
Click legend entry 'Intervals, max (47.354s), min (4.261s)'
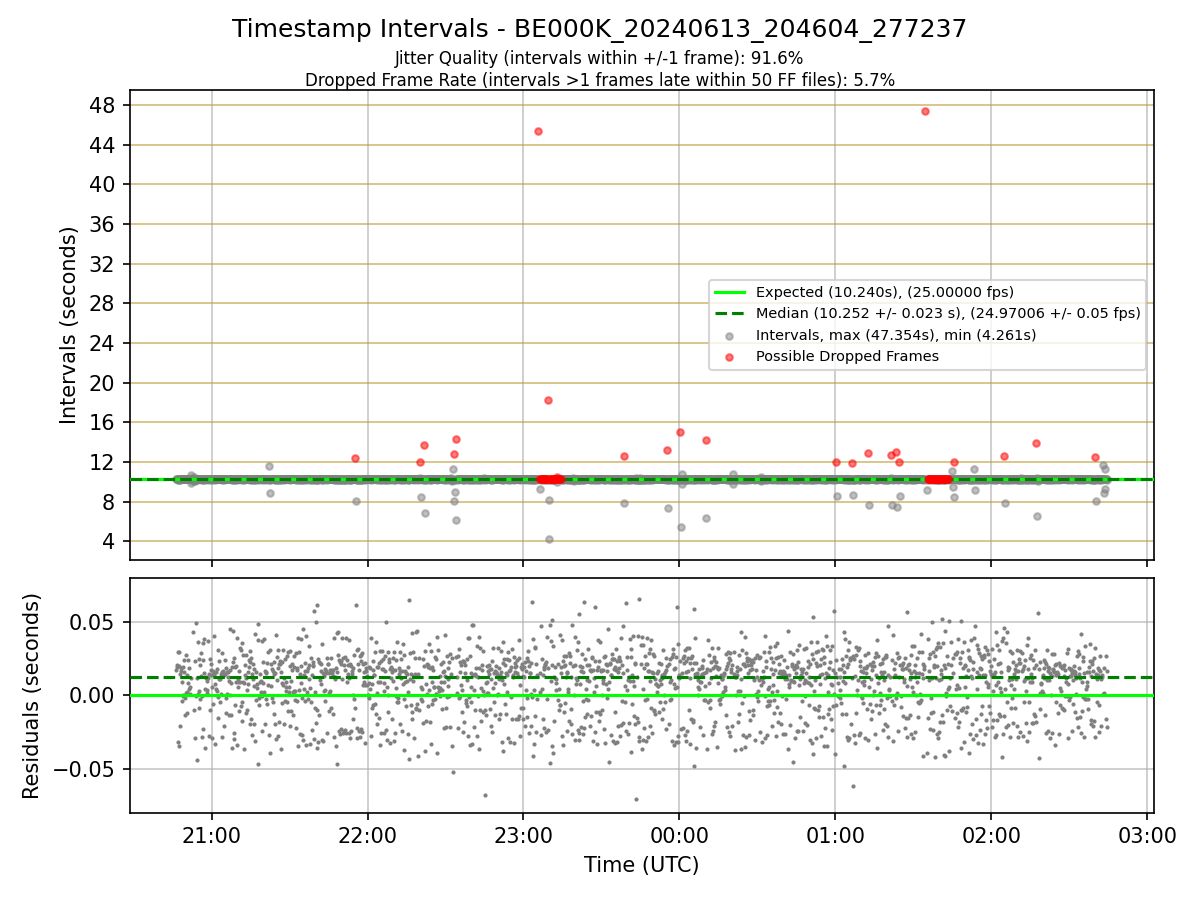(x=896, y=335)
